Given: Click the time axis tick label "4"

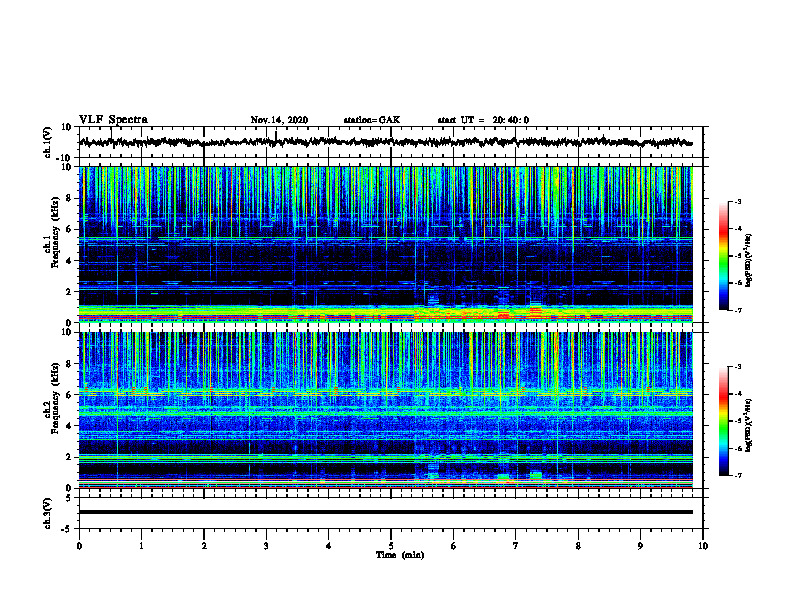Looking at the screenshot, I should point(329,546).
